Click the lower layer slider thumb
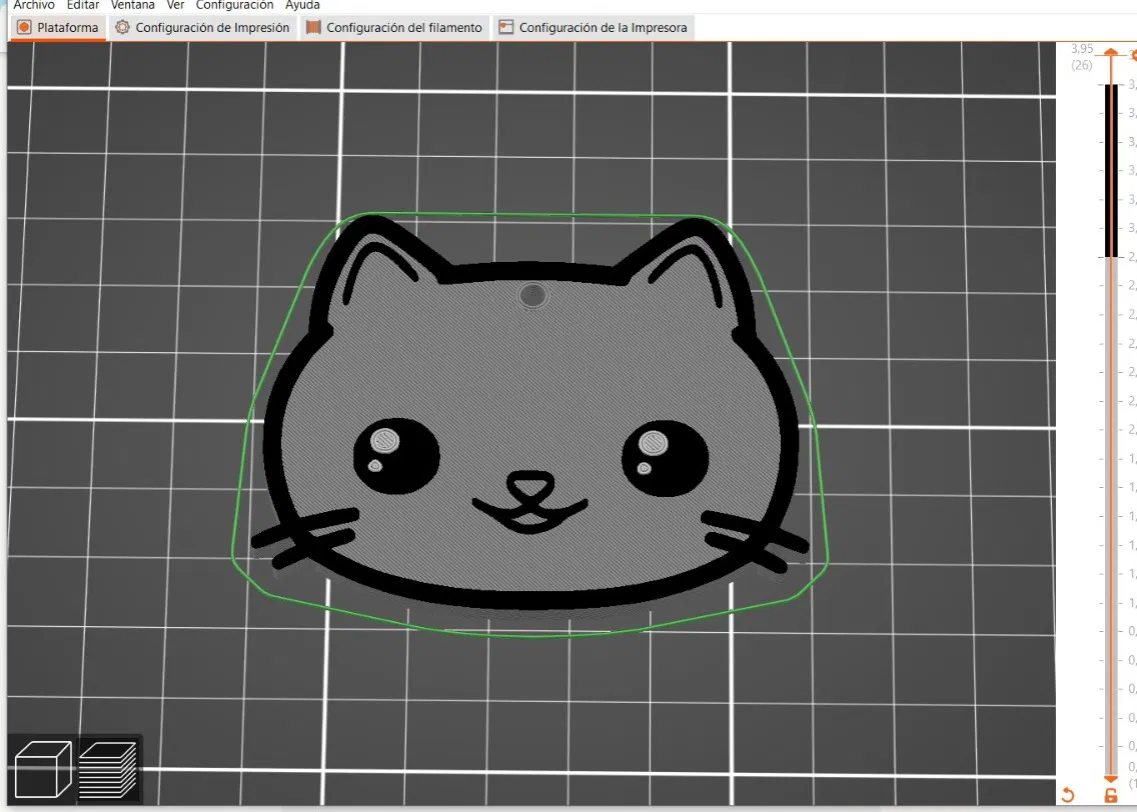 (x=1111, y=779)
